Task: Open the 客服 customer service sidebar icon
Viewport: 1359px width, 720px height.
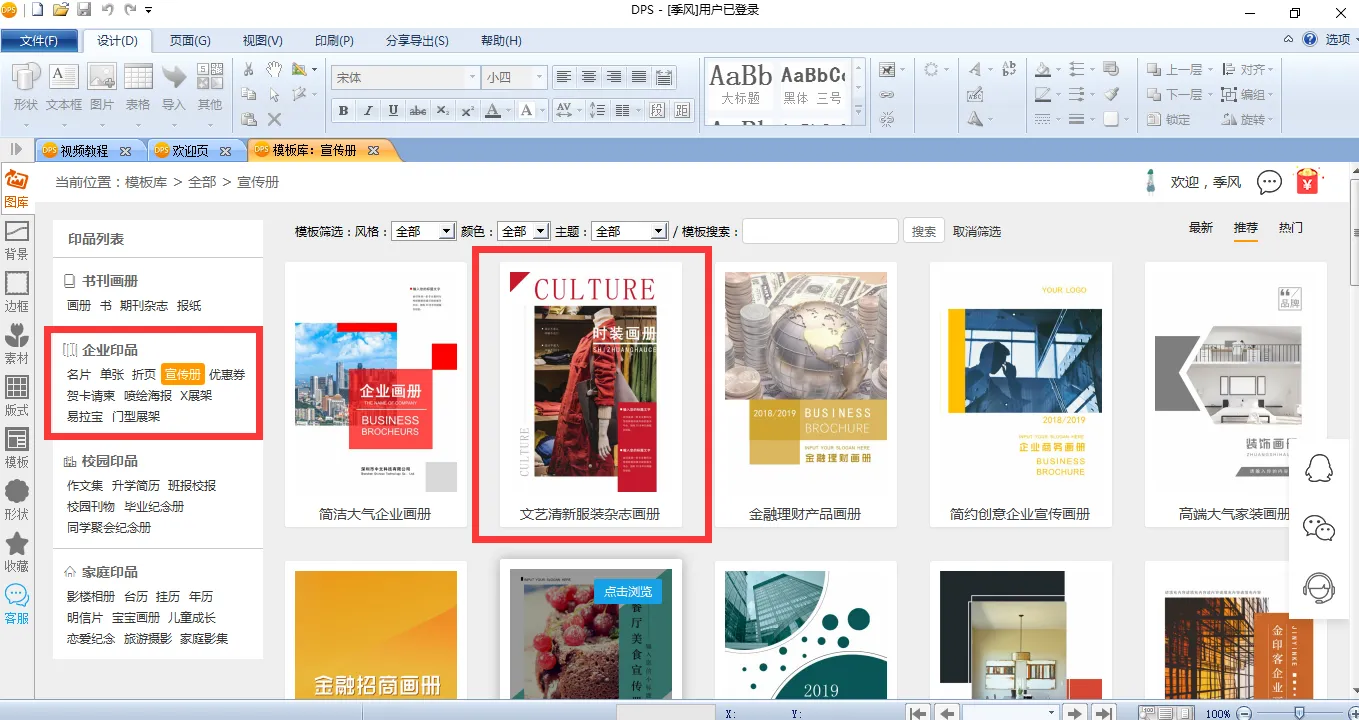Action: 16,604
